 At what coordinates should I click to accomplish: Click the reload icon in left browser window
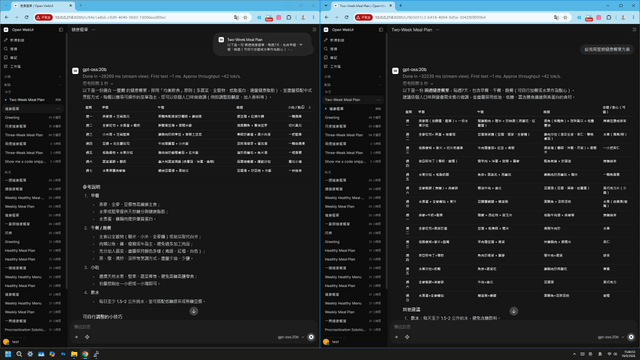27,18
